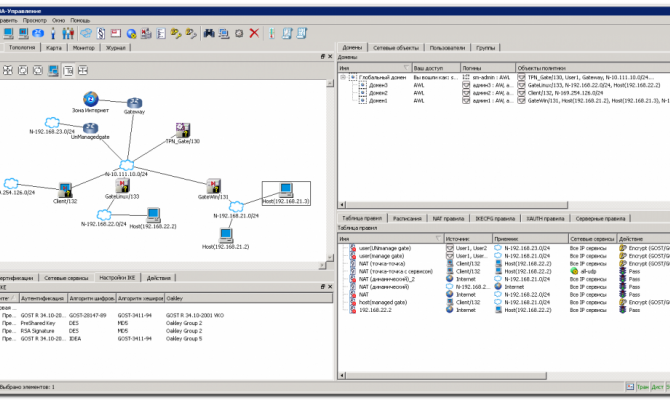Click the rules table horizontal scrollbar

click(446, 376)
